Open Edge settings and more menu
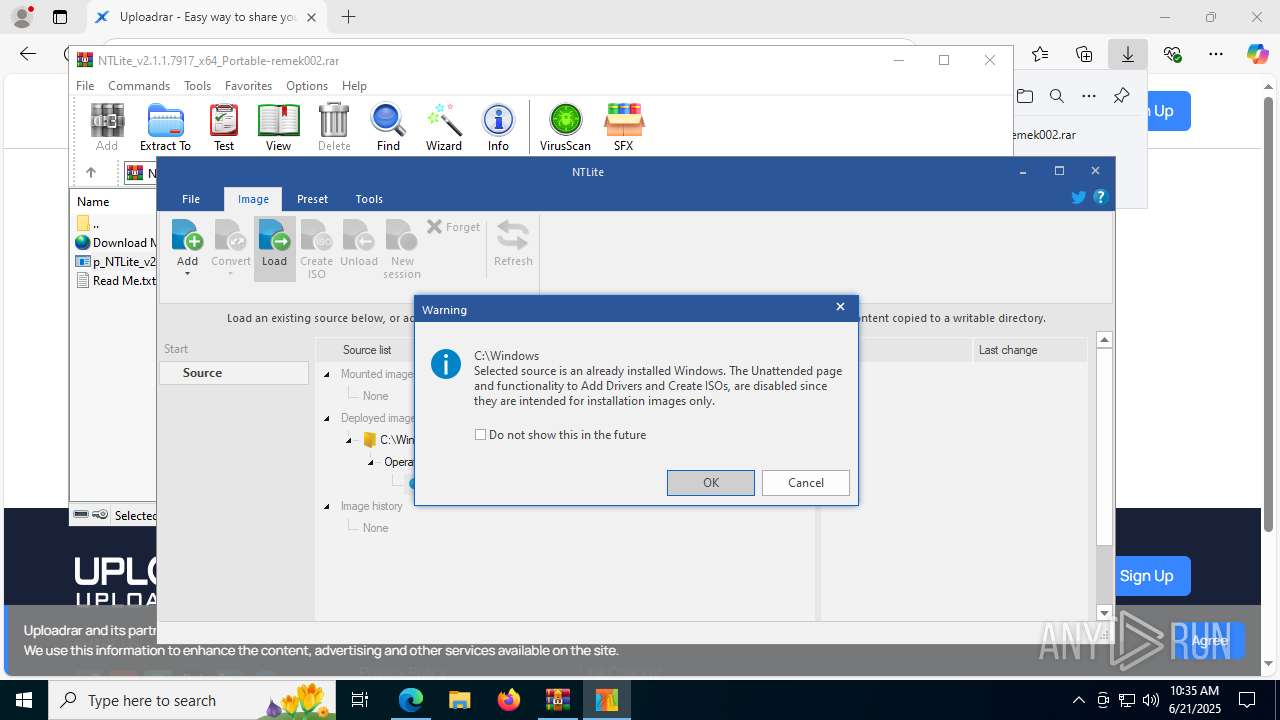1280x720 pixels. click(1215, 54)
